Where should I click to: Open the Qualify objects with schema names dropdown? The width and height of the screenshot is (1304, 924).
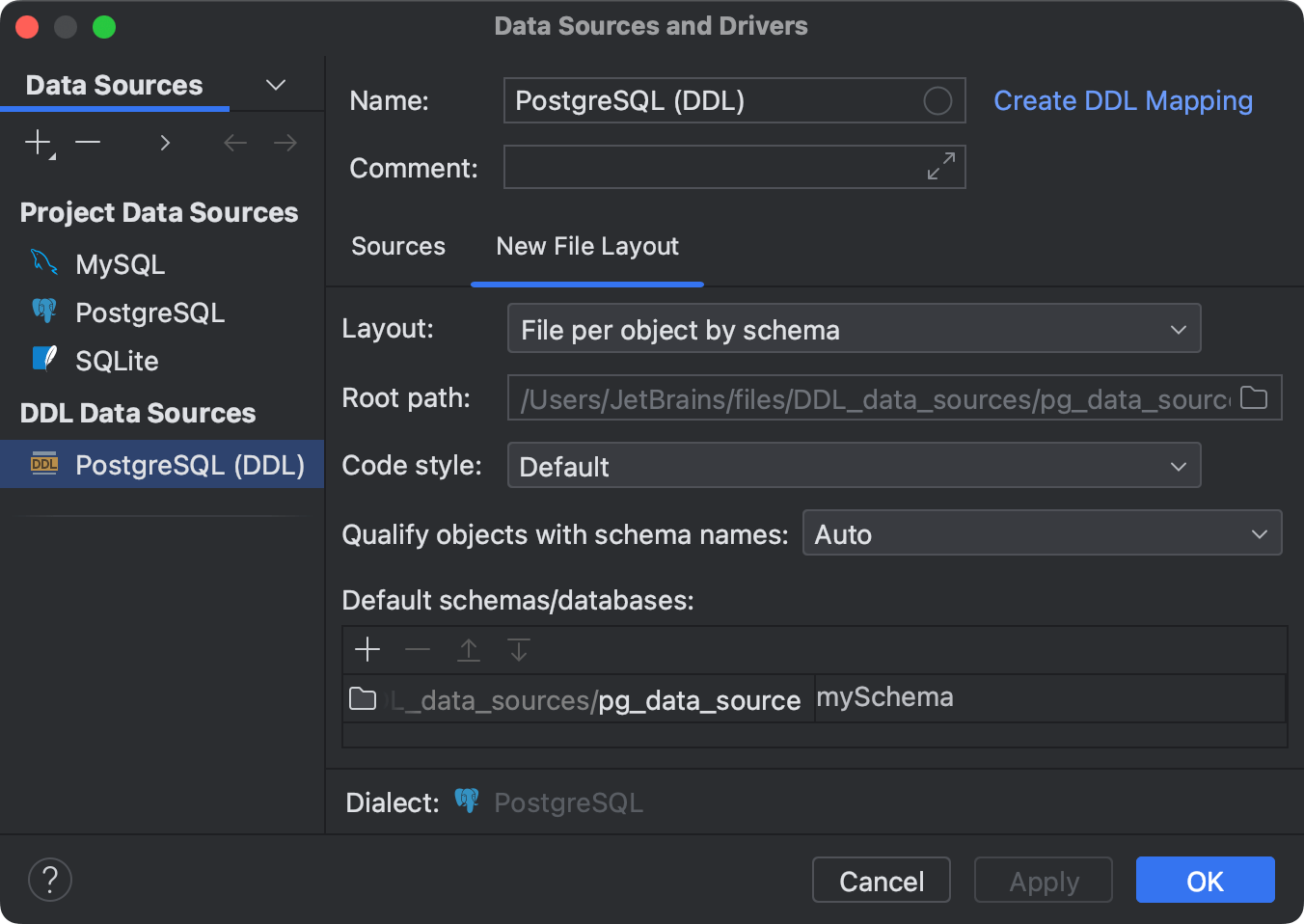point(1260,532)
